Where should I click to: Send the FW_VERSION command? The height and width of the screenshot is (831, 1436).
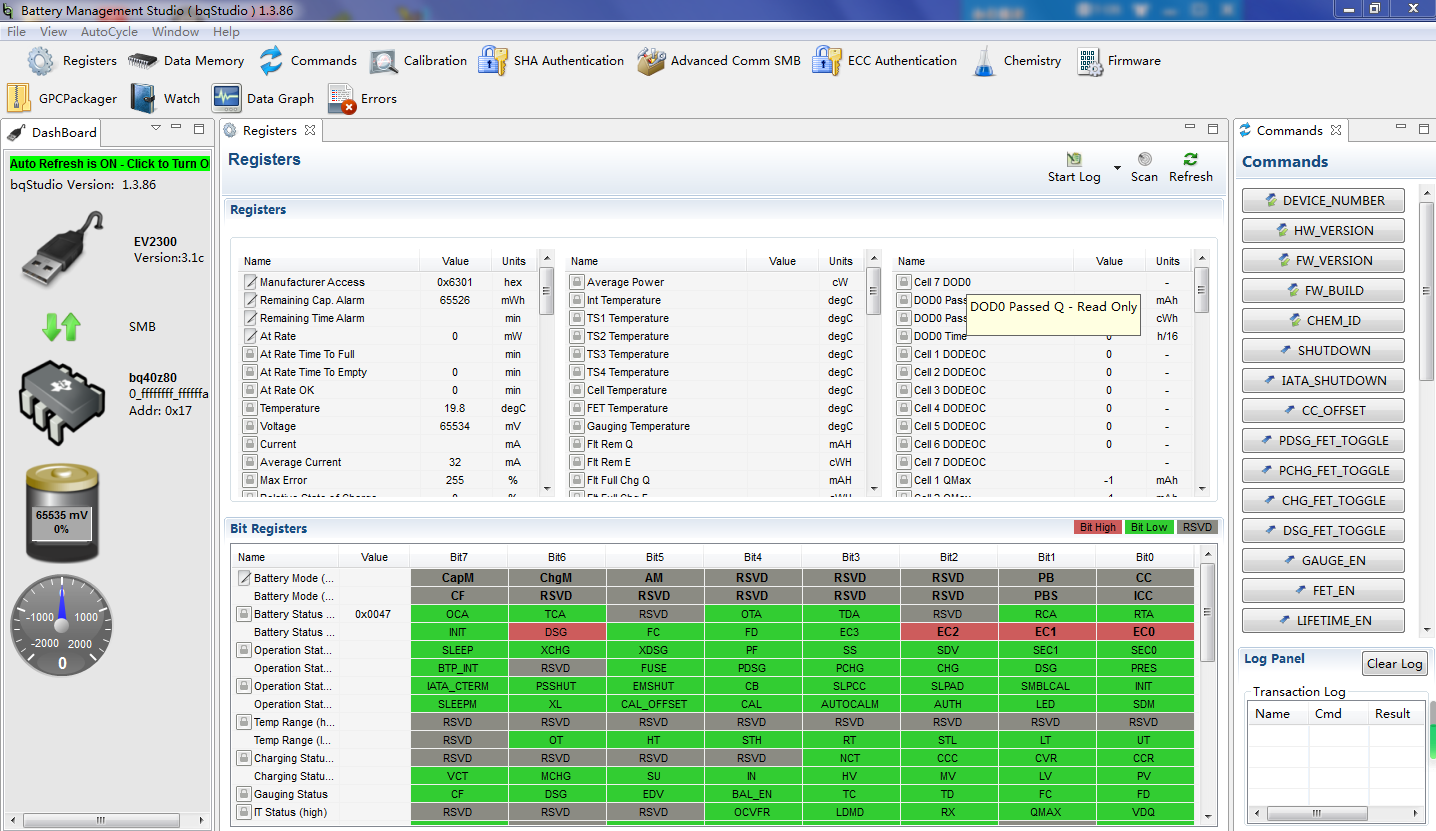tap(1323, 260)
